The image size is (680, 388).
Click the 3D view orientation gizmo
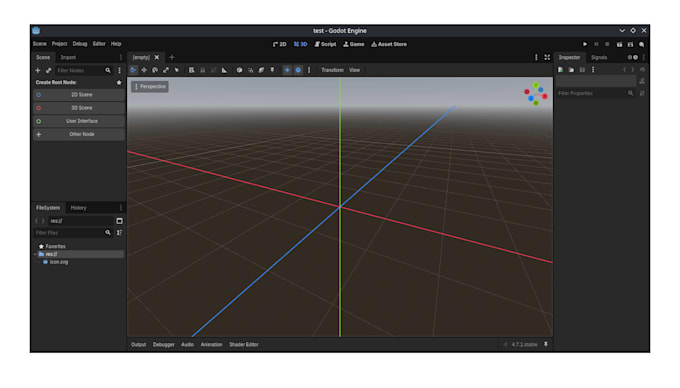[x=536, y=94]
